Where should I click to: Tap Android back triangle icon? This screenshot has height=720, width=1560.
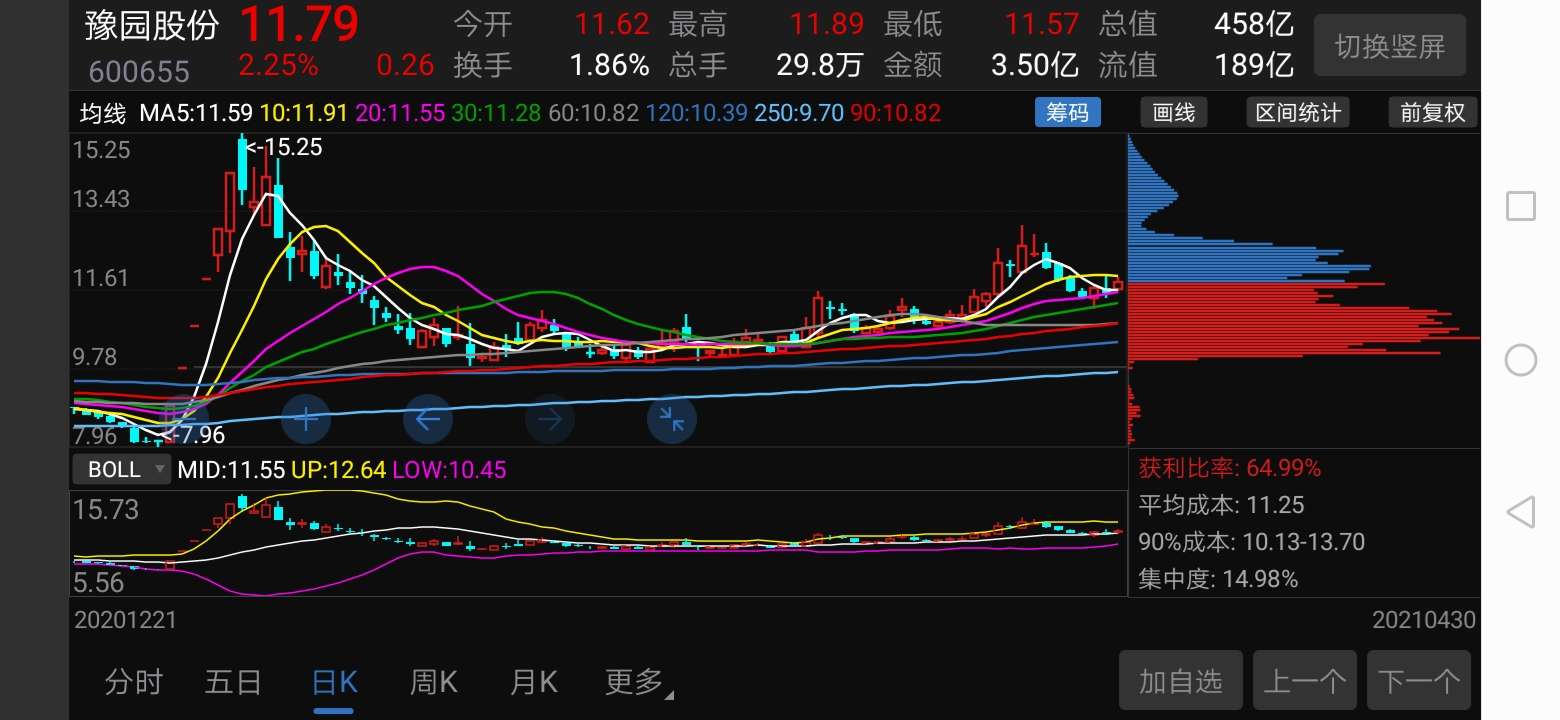(x=1520, y=513)
